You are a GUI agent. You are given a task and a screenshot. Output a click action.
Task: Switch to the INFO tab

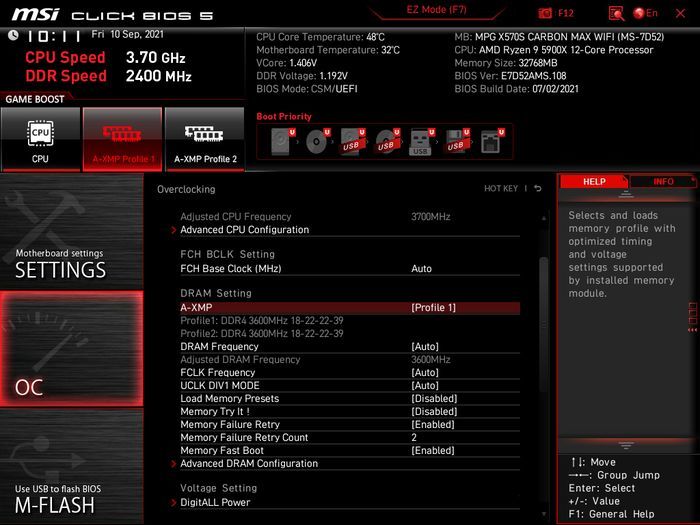click(x=663, y=181)
